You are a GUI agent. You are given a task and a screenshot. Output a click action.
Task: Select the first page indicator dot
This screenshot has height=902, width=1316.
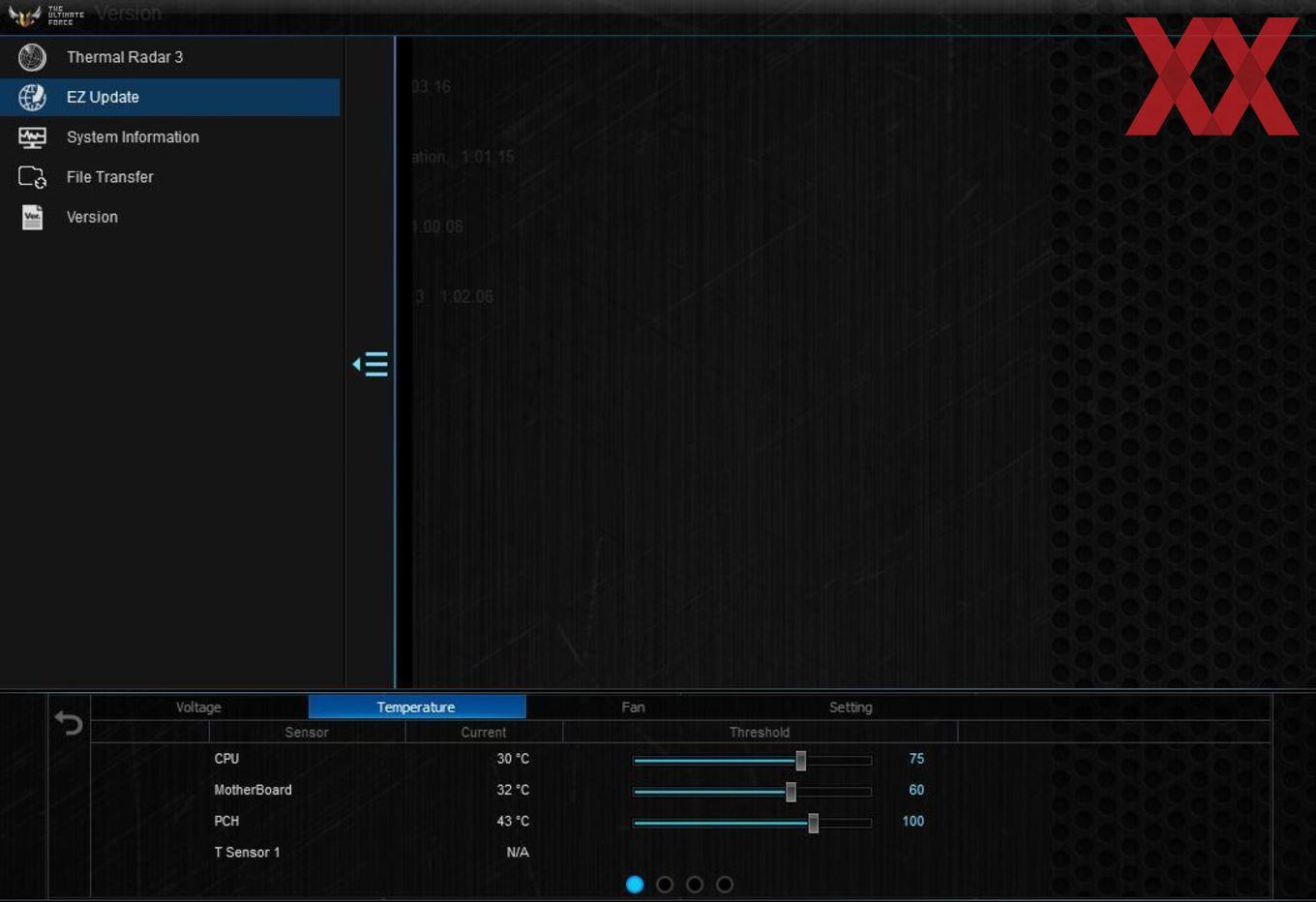[635, 884]
